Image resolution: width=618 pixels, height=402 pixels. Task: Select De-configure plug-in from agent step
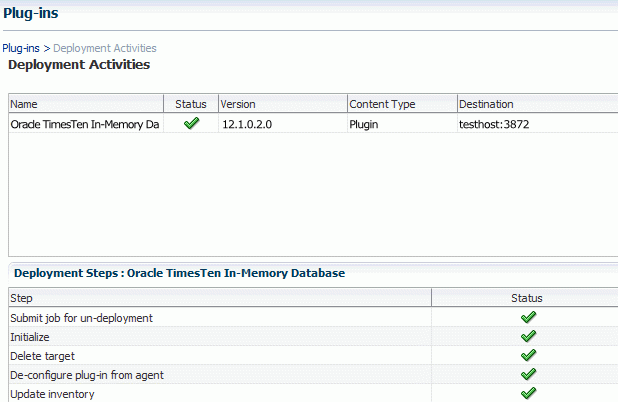(87, 375)
